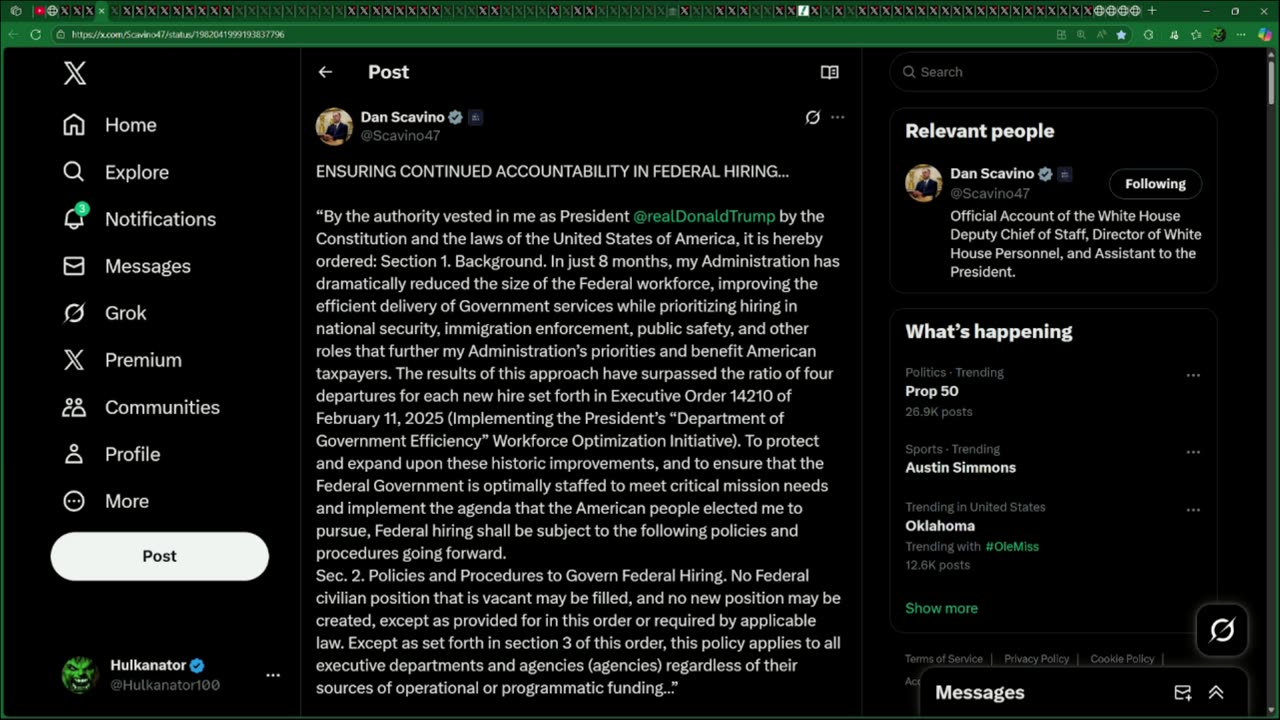
Task: Open Messages in the left navigation
Action: coord(127,266)
